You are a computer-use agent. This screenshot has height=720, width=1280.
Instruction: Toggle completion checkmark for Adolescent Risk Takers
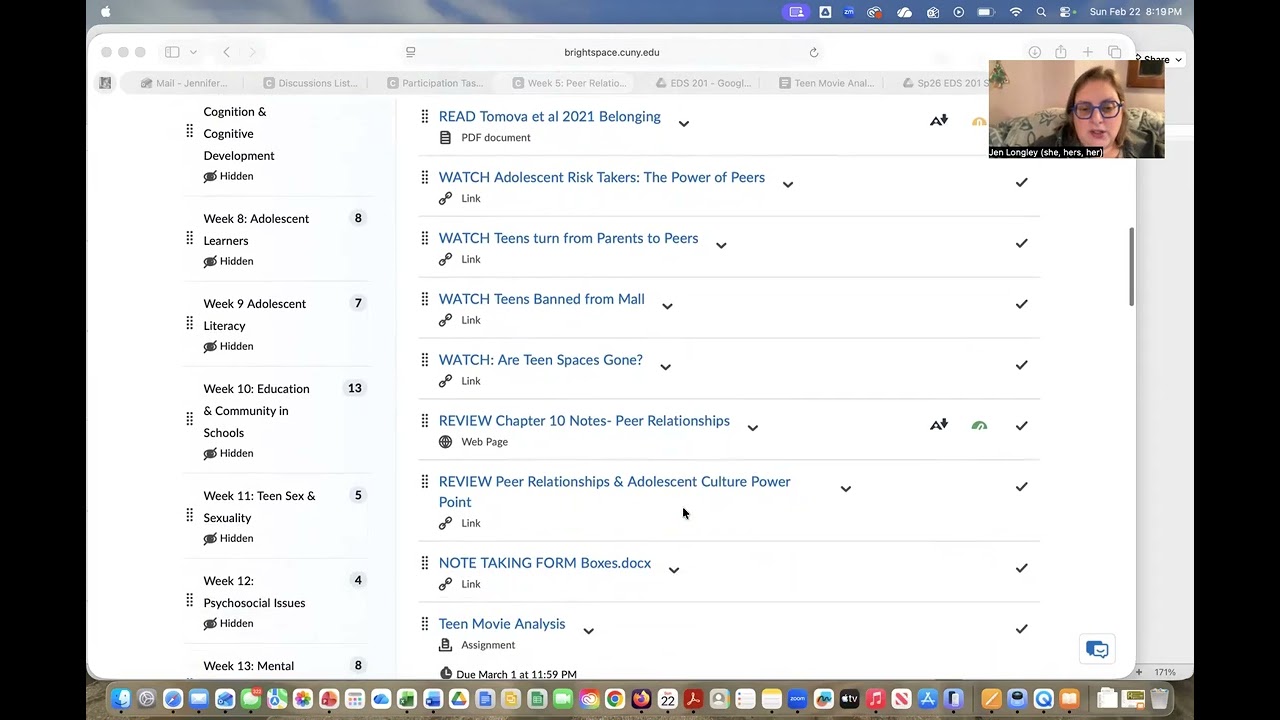1021,183
